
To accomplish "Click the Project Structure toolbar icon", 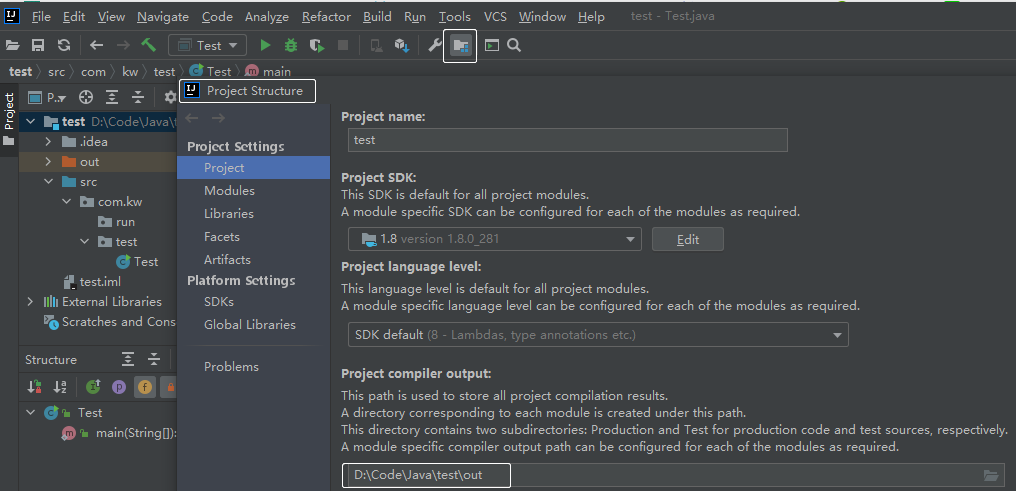I will [x=460, y=45].
